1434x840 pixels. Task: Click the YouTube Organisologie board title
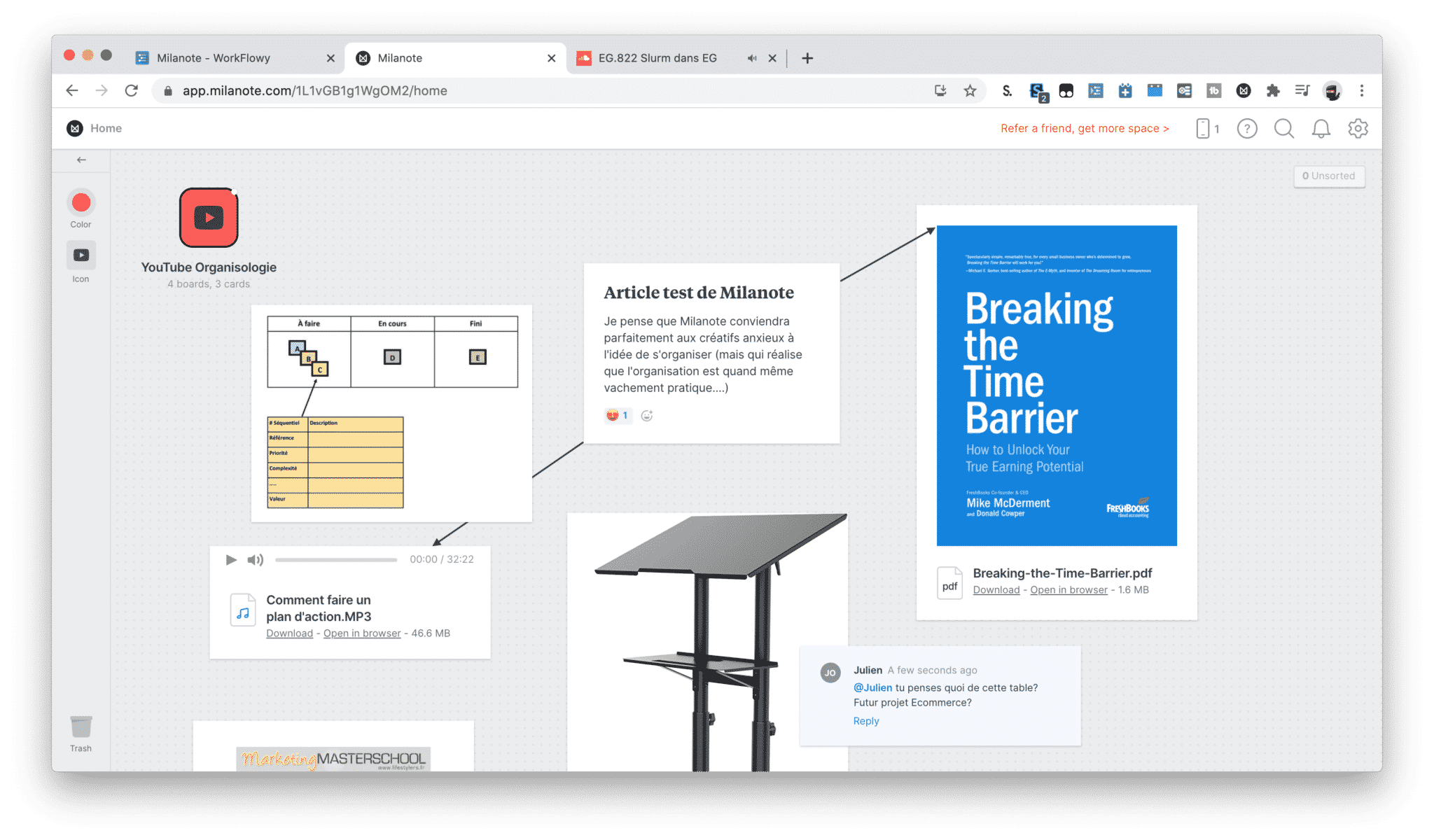pyautogui.click(x=209, y=267)
